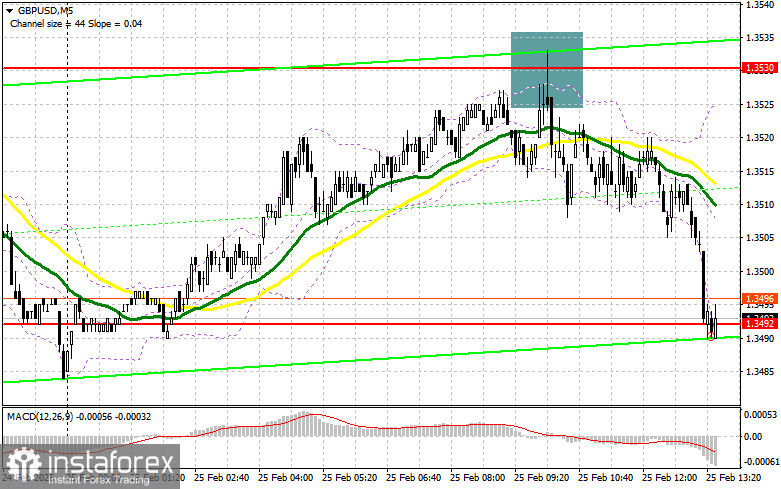
Task: Click the 1.3500 price axis label
Action: 760,272
